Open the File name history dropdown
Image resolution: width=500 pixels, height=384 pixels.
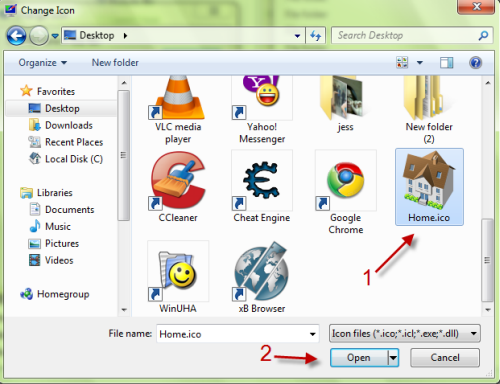tap(312, 334)
